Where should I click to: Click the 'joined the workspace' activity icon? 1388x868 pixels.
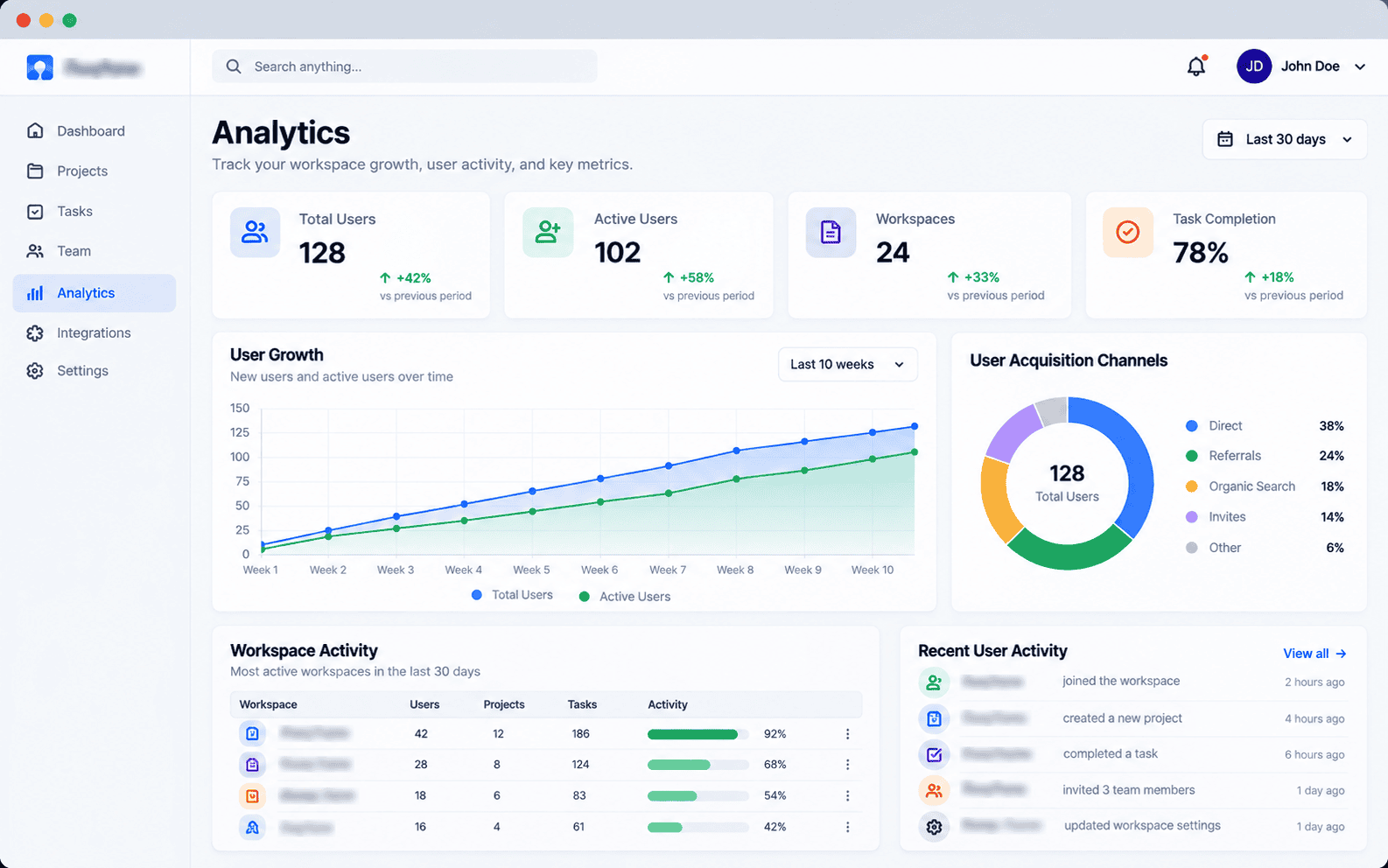(x=934, y=682)
